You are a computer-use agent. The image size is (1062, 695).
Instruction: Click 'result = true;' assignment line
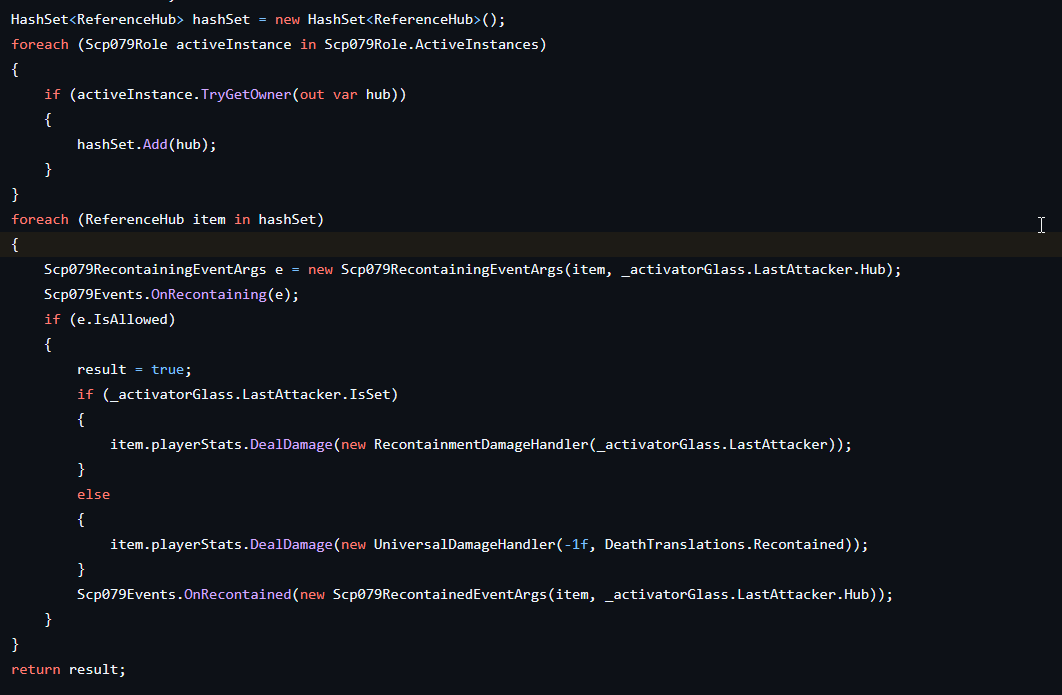[134, 369]
